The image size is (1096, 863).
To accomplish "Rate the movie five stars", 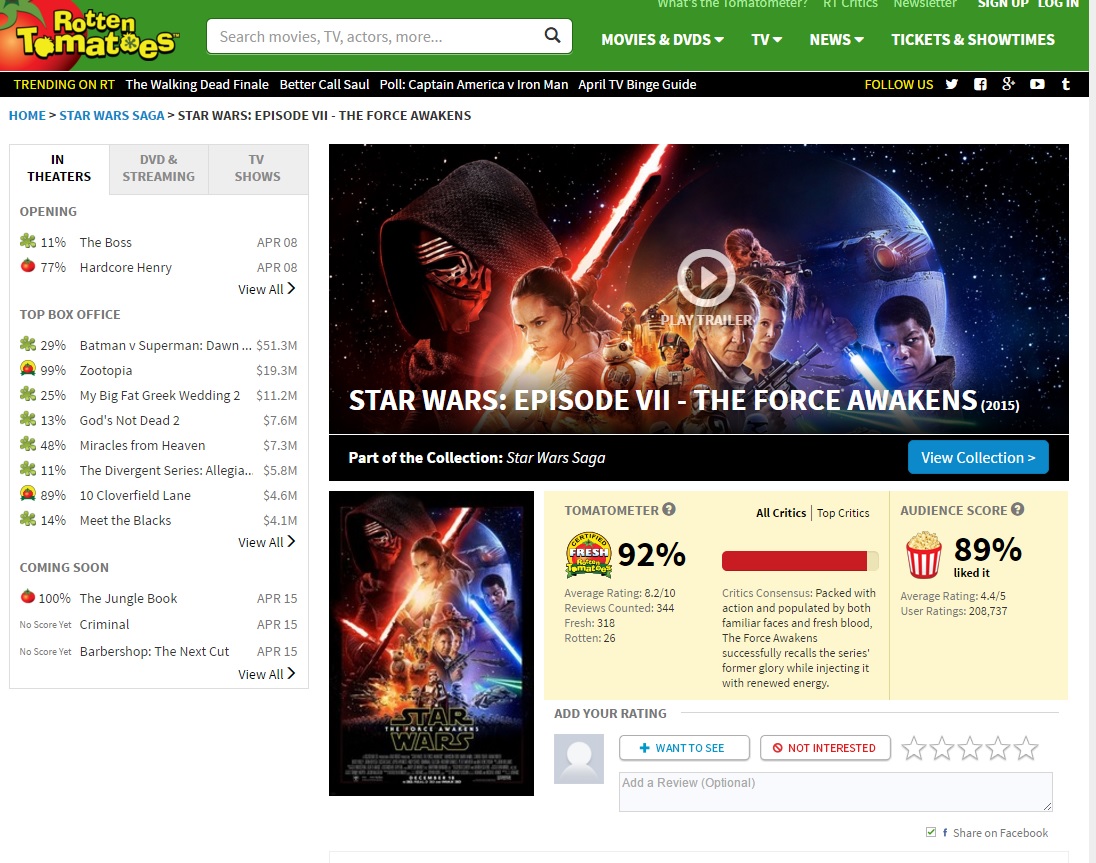I will coord(1025,748).
